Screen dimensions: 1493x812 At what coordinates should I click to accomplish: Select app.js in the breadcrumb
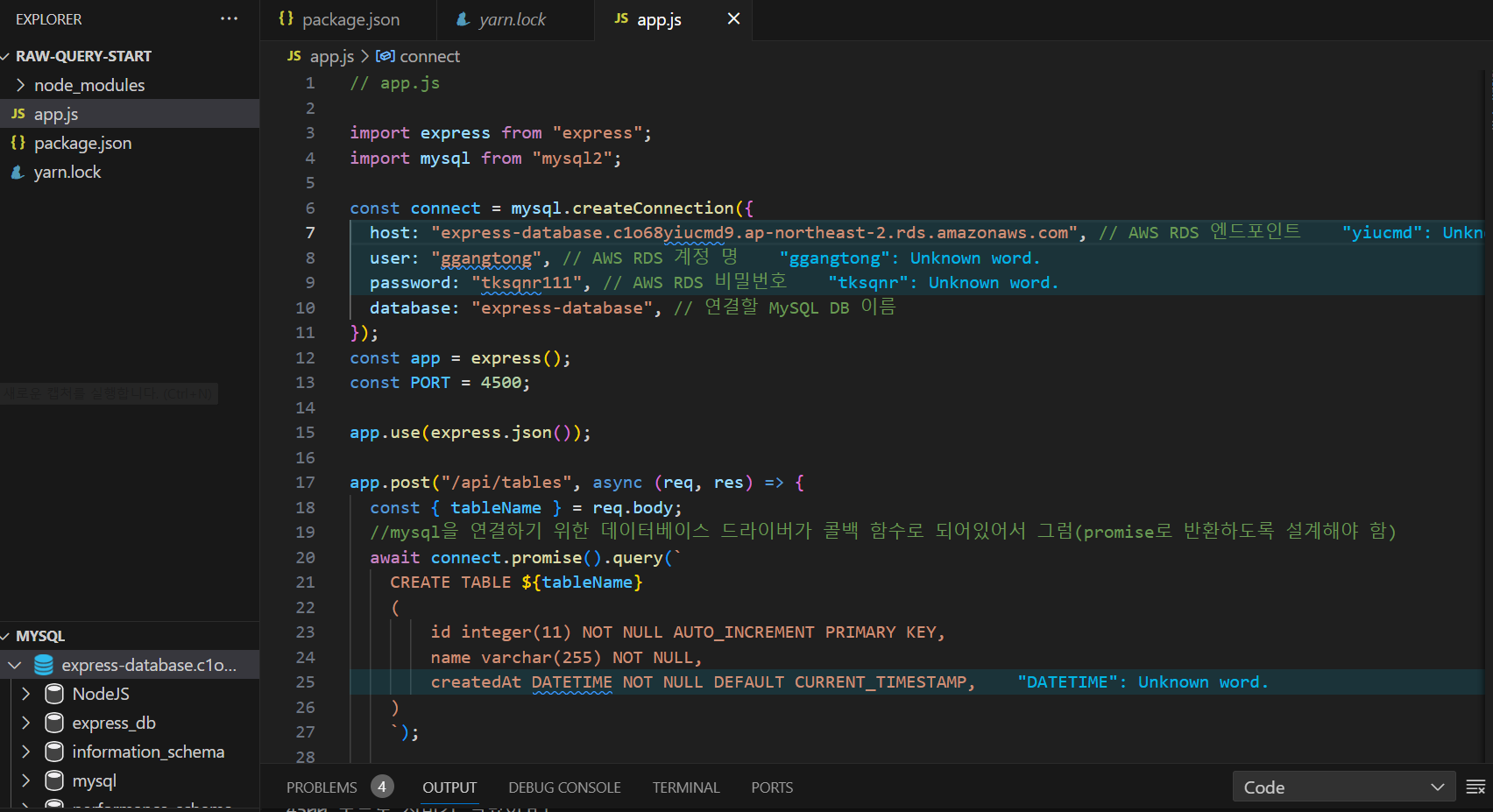coord(332,56)
